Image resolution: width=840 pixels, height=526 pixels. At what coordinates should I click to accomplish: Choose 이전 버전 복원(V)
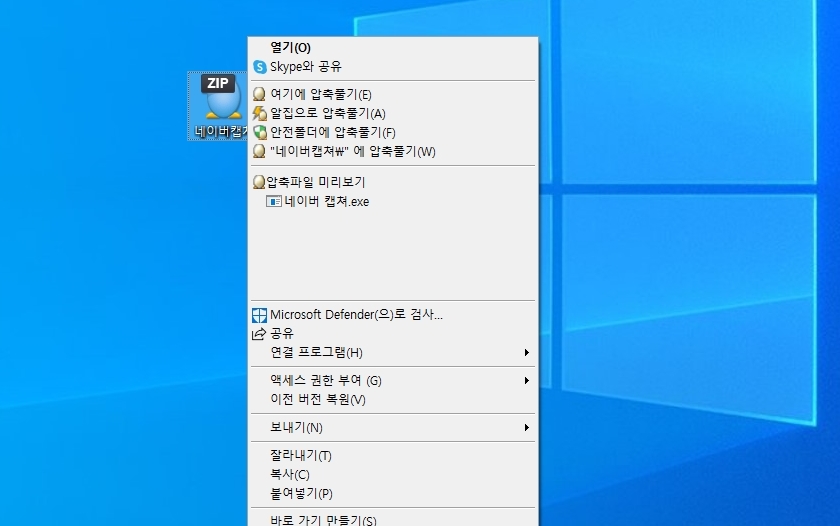[x=393, y=400]
